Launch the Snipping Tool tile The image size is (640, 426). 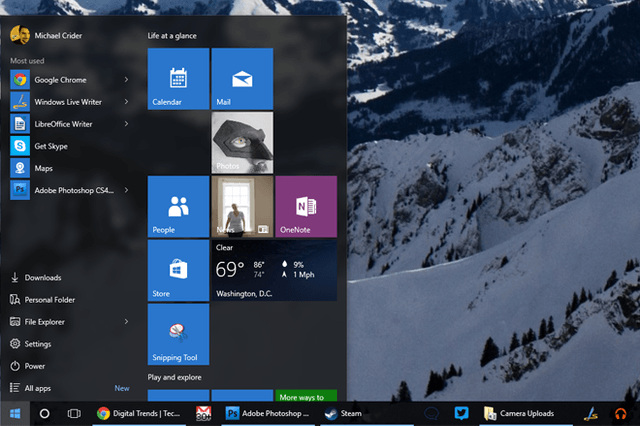(178, 334)
